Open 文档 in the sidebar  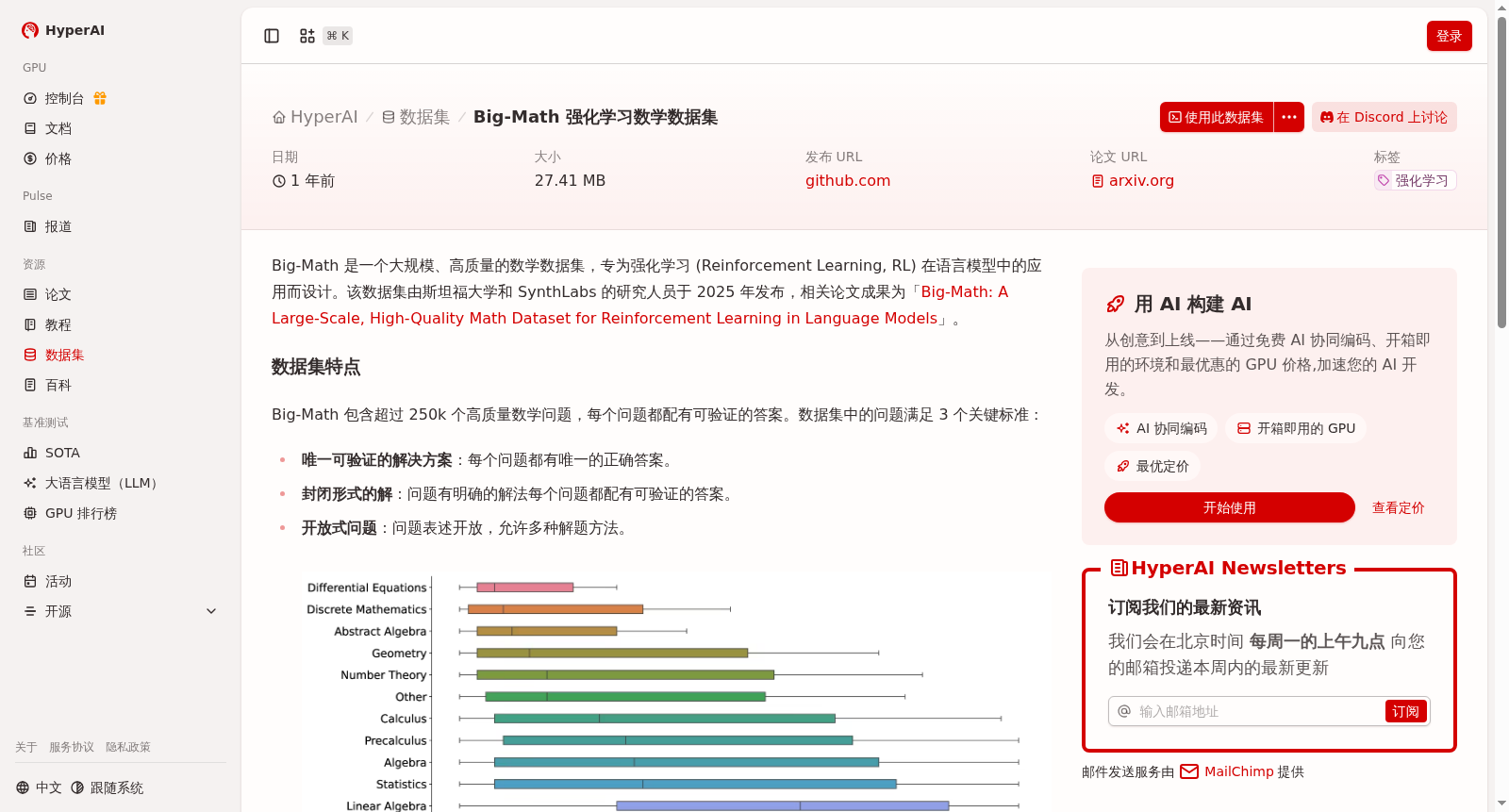click(58, 128)
